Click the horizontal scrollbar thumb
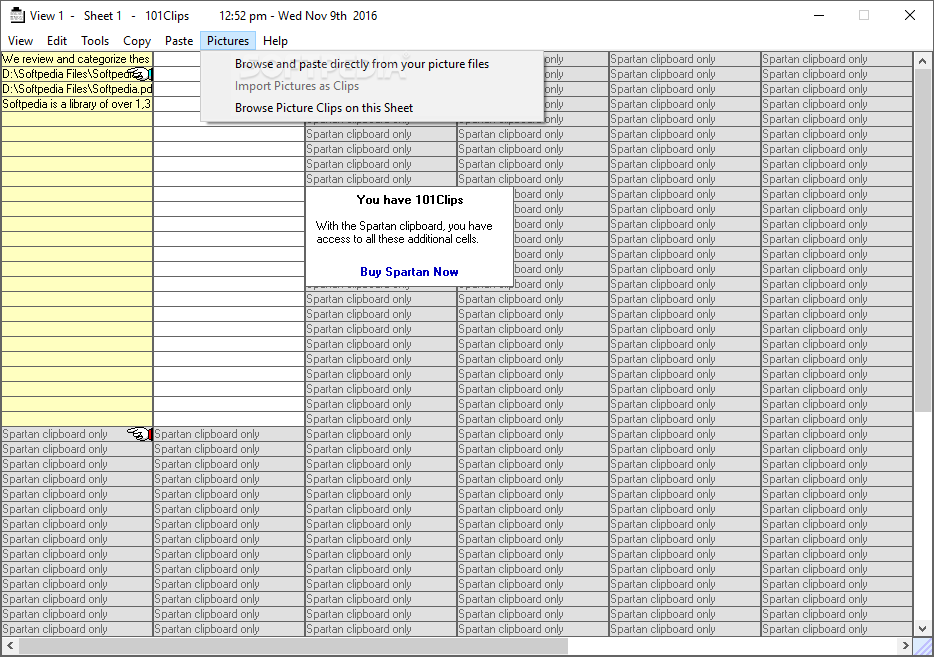Screen dimensions: 934x657 (293, 646)
